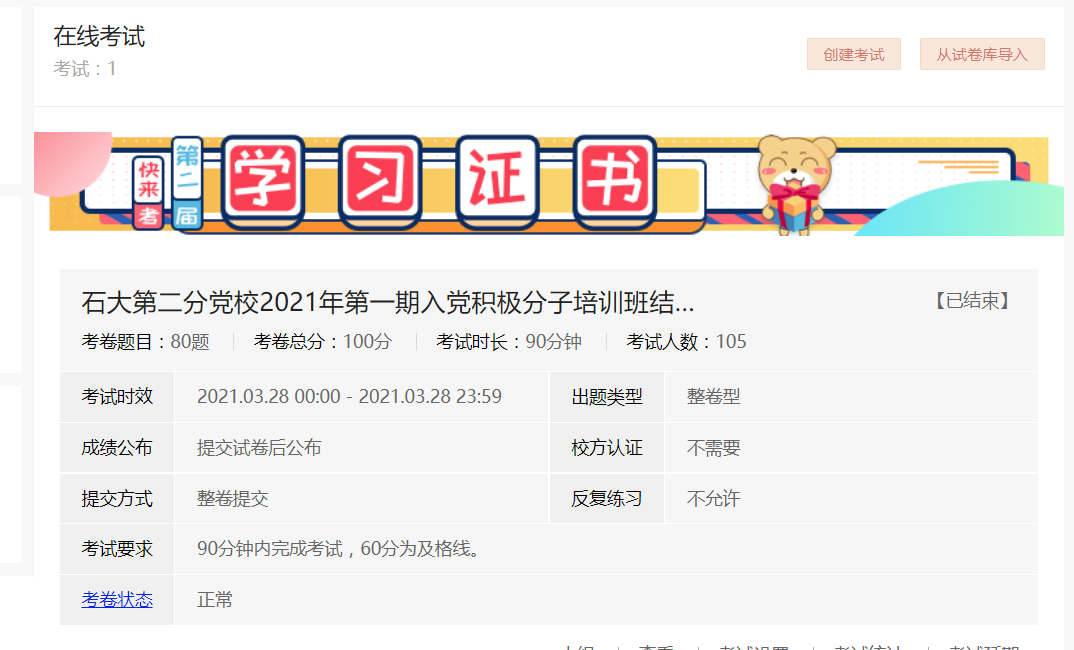Click the 学 tile in the banner
The image size is (1074, 650).
(262, 182)
